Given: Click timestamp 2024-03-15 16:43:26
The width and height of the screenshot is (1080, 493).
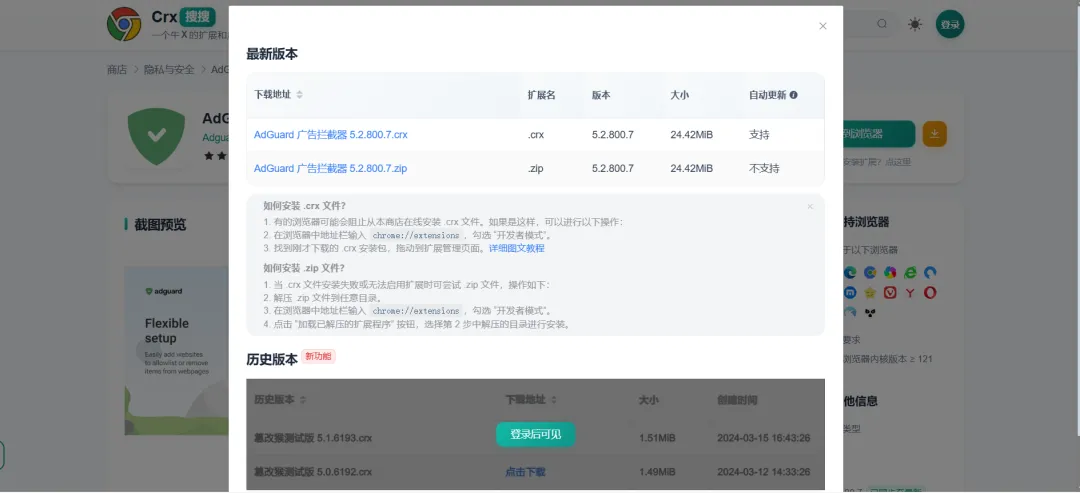Looking at the screenshot, I should point(763,437).
